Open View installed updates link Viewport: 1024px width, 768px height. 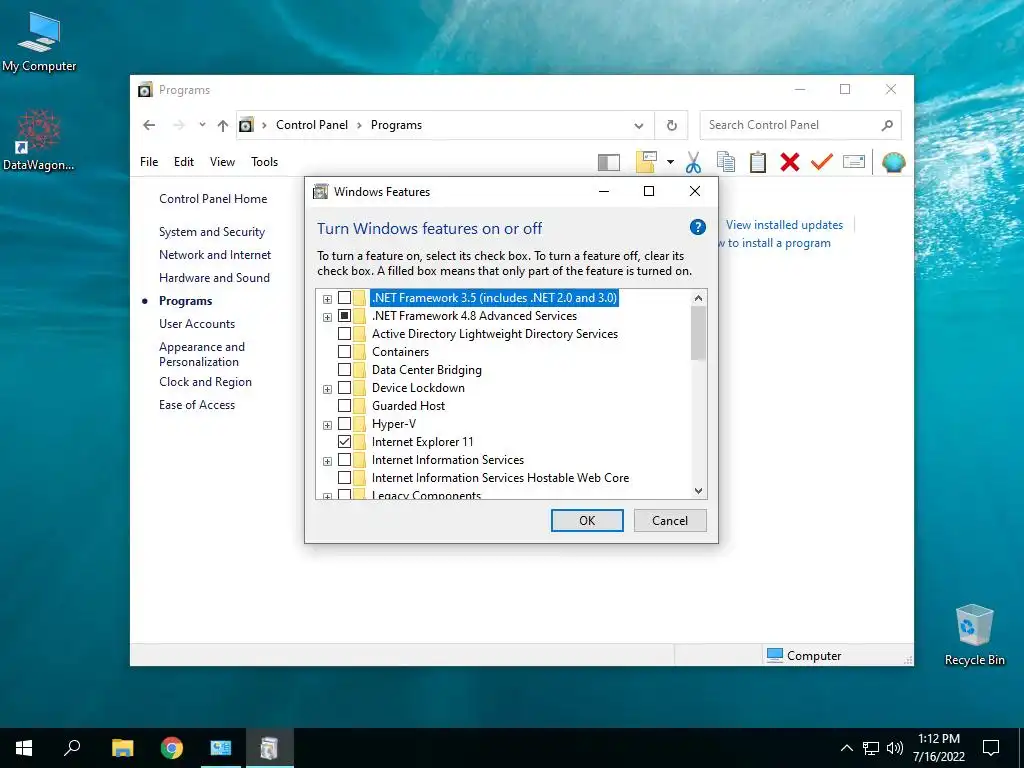click(784, 225)
